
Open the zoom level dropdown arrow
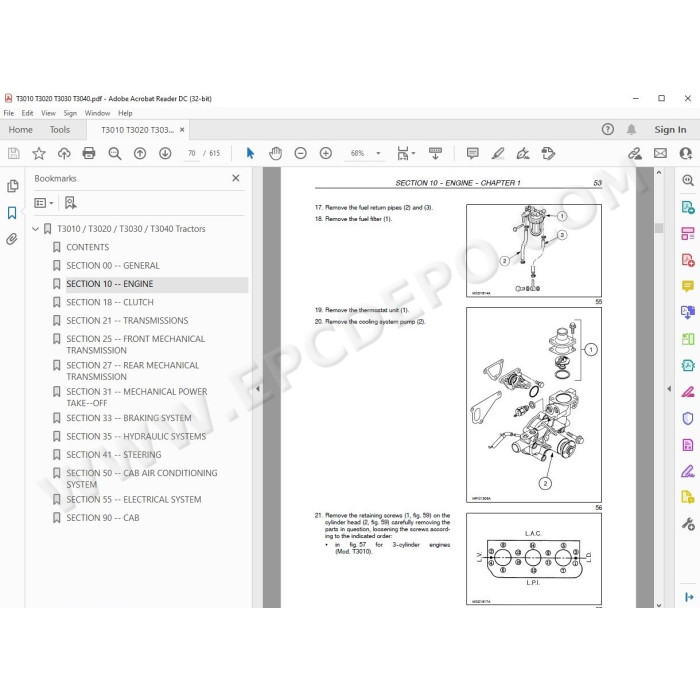pos(379,154)
